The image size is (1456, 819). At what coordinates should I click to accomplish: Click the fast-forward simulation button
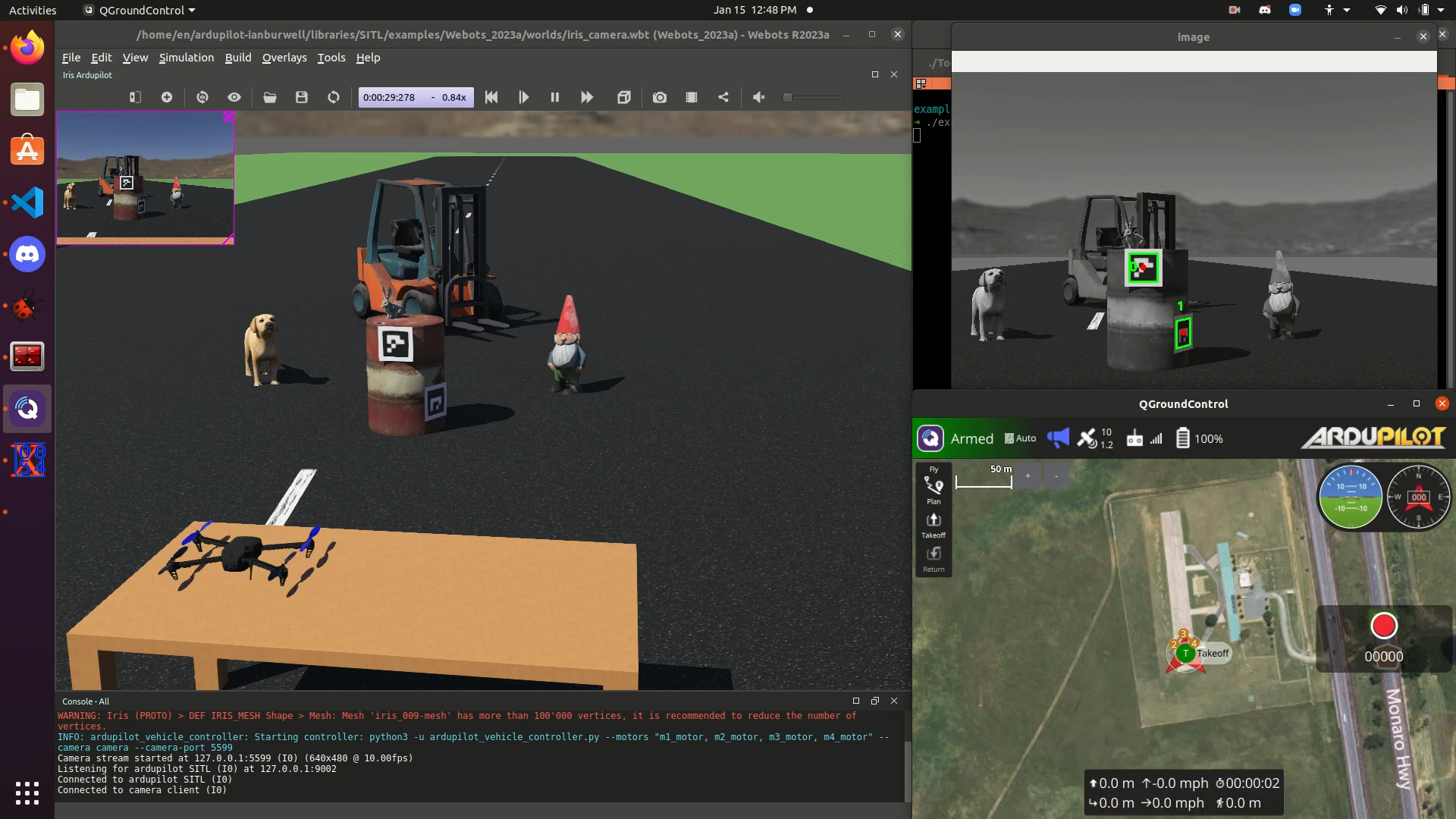[587, 97]
